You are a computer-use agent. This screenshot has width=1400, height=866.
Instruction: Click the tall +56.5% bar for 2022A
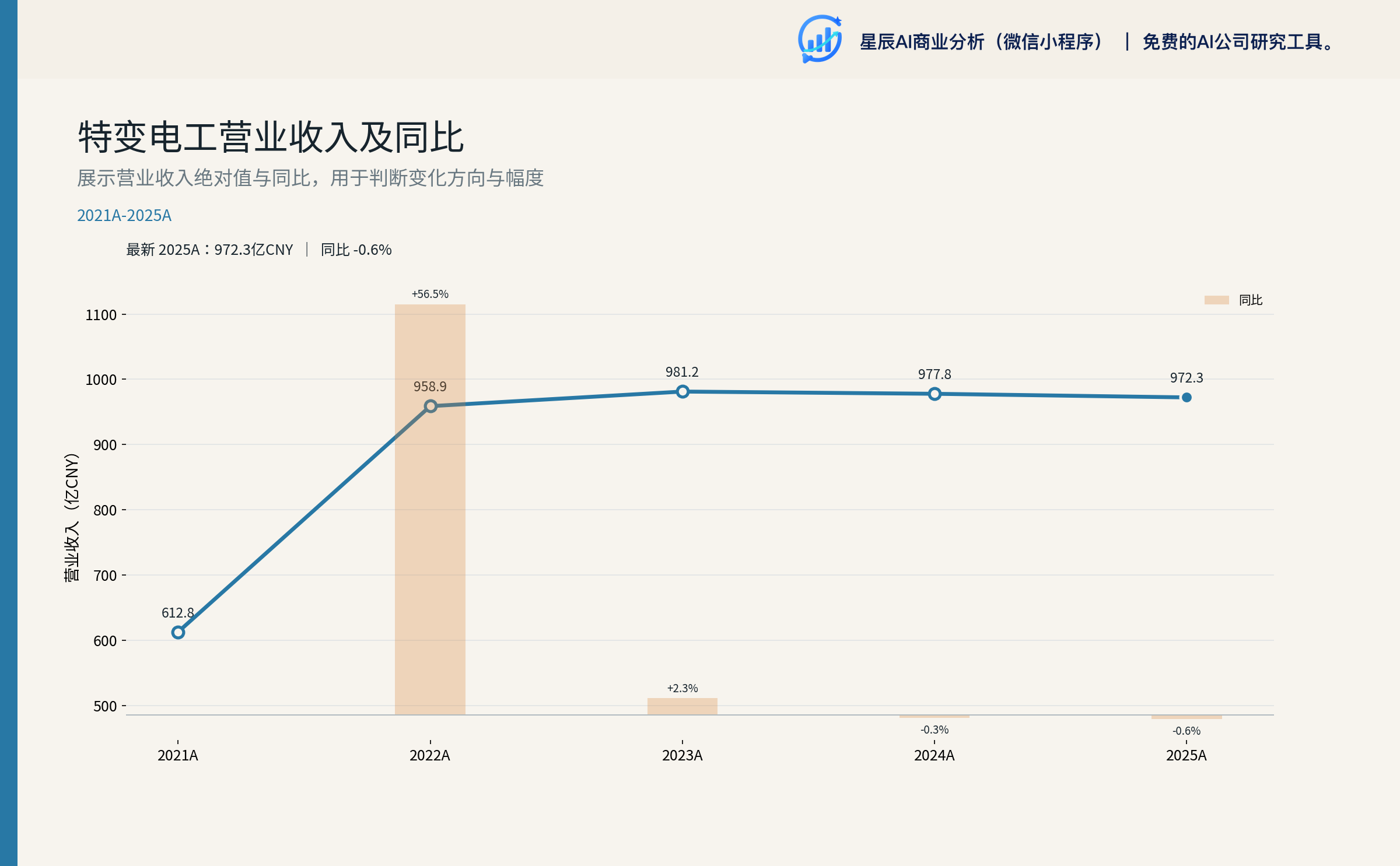(430, 509)
